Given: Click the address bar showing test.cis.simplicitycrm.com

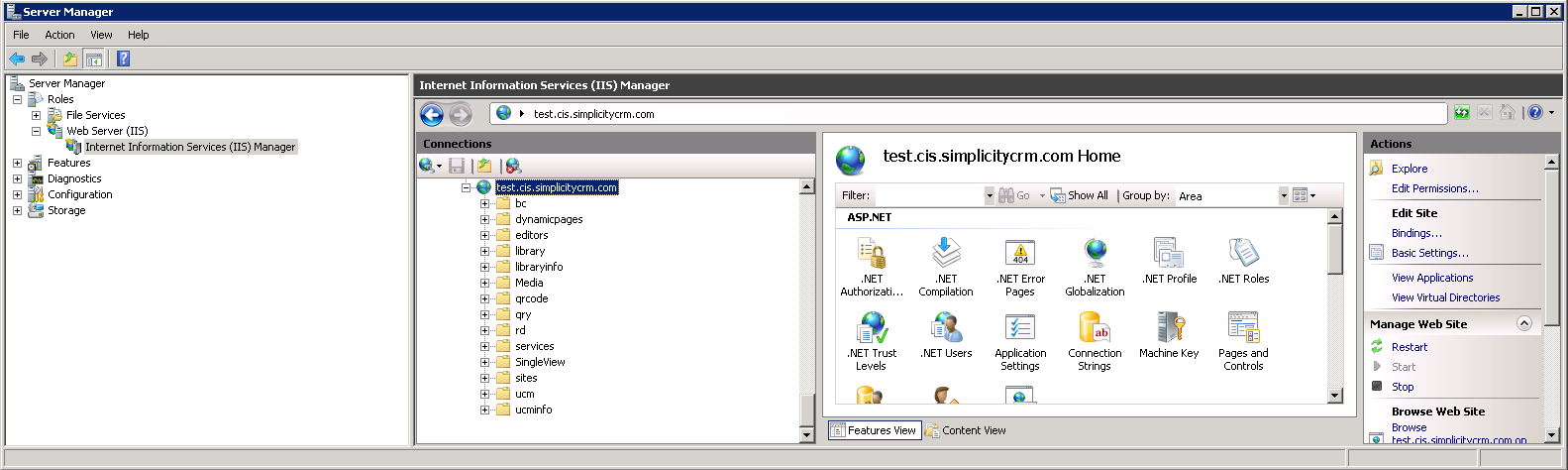Looking at the screenshot, I should [x=968, y=114].
